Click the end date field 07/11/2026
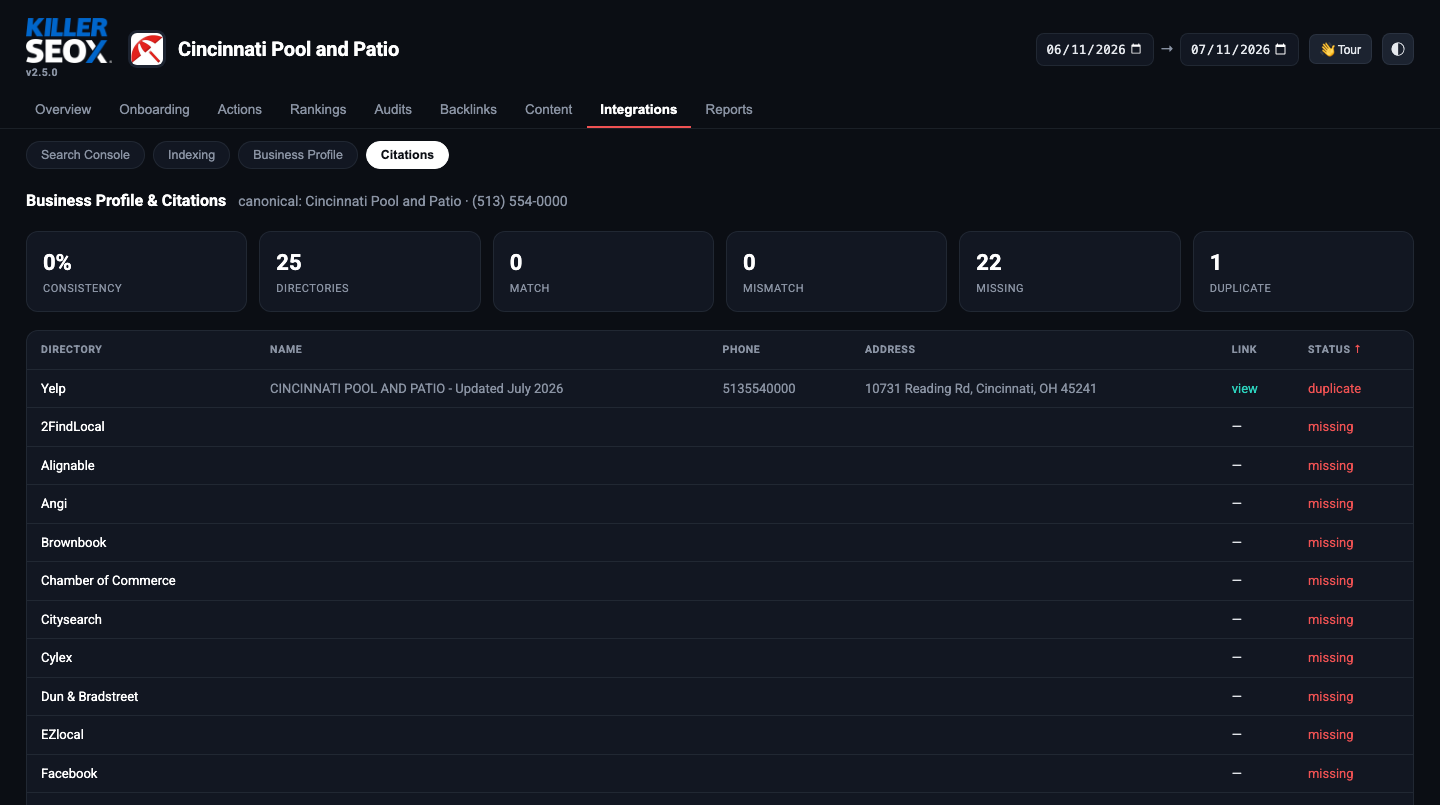This screenshot has width=1440, height=805. point(1240,49)
